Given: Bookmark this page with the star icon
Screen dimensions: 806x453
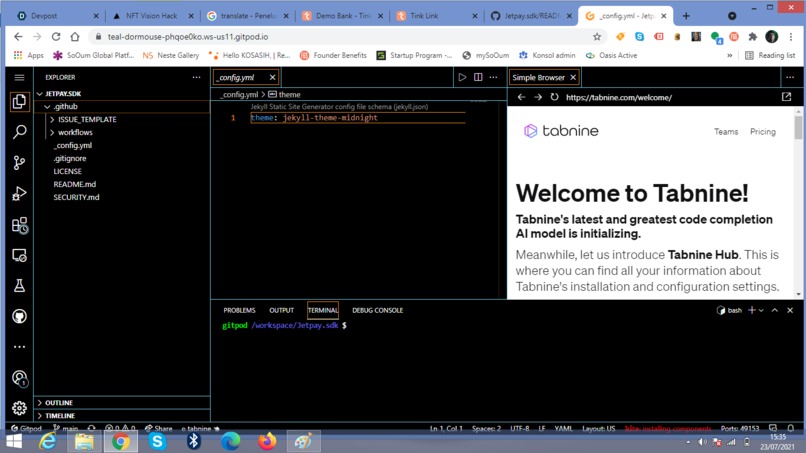Looking at the screenshot, I should pos(597,37).
